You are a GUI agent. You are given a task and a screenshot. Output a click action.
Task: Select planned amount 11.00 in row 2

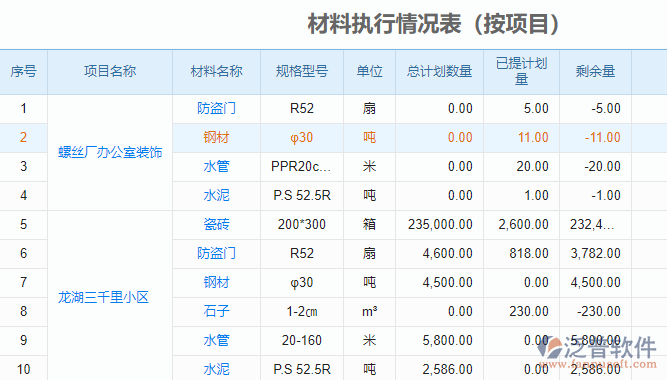click(x=533, y=137)
